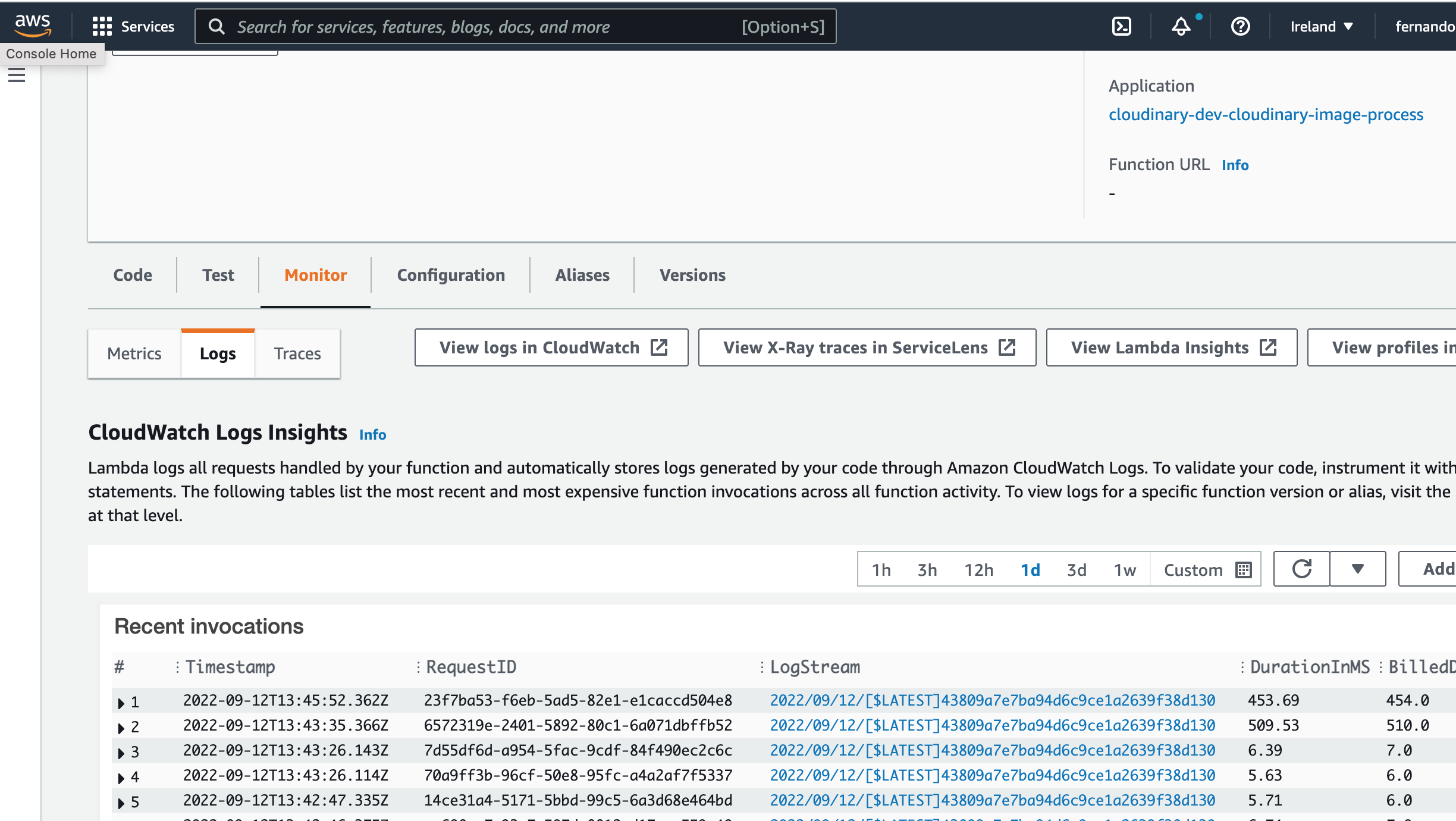This screenshot has width=1456, height=821.
Task: Select the 1w time range
Action: (x=1125, y=570)
